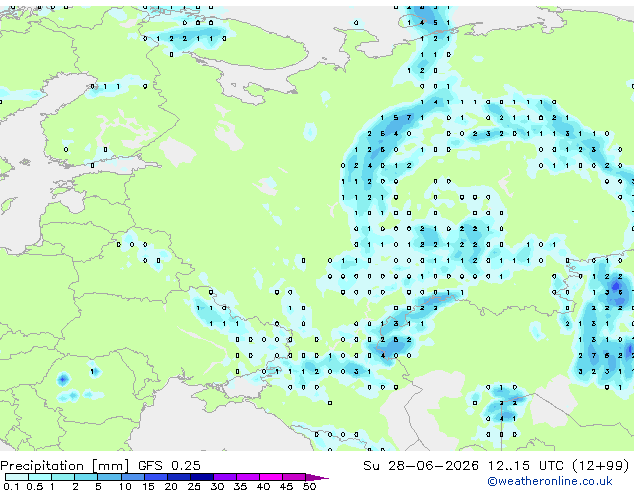Click the 0.1–0.5 mm palest legend swatch
The height and width of the screenshot is (490, 634).
pos(17,477)
